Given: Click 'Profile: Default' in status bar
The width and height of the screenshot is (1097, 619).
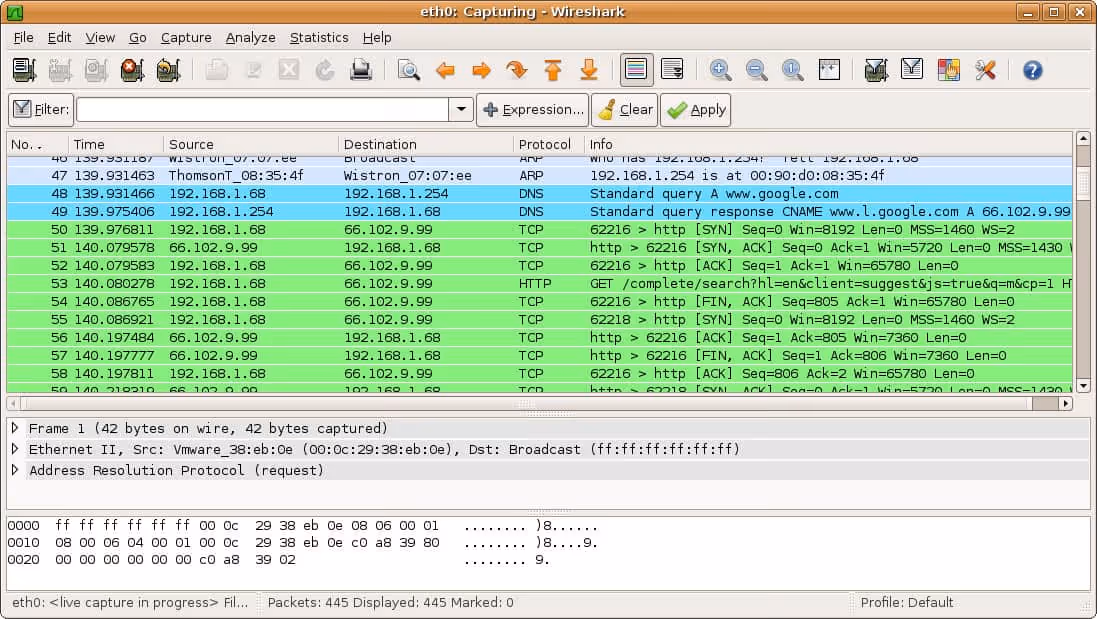Looking at the screenshot, I should [x=907, y=602].
